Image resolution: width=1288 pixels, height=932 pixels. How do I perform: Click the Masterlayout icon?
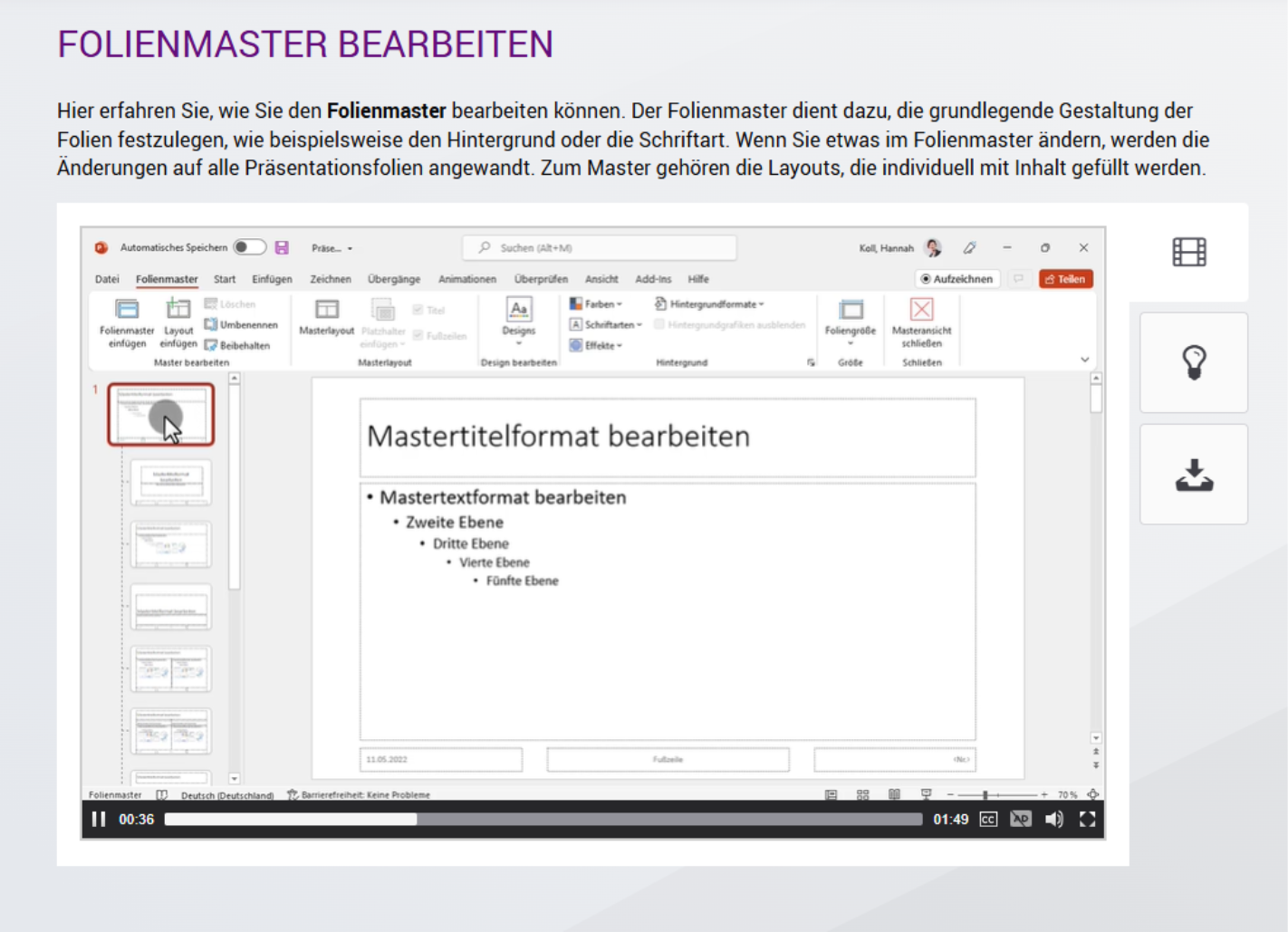(326, 311)
